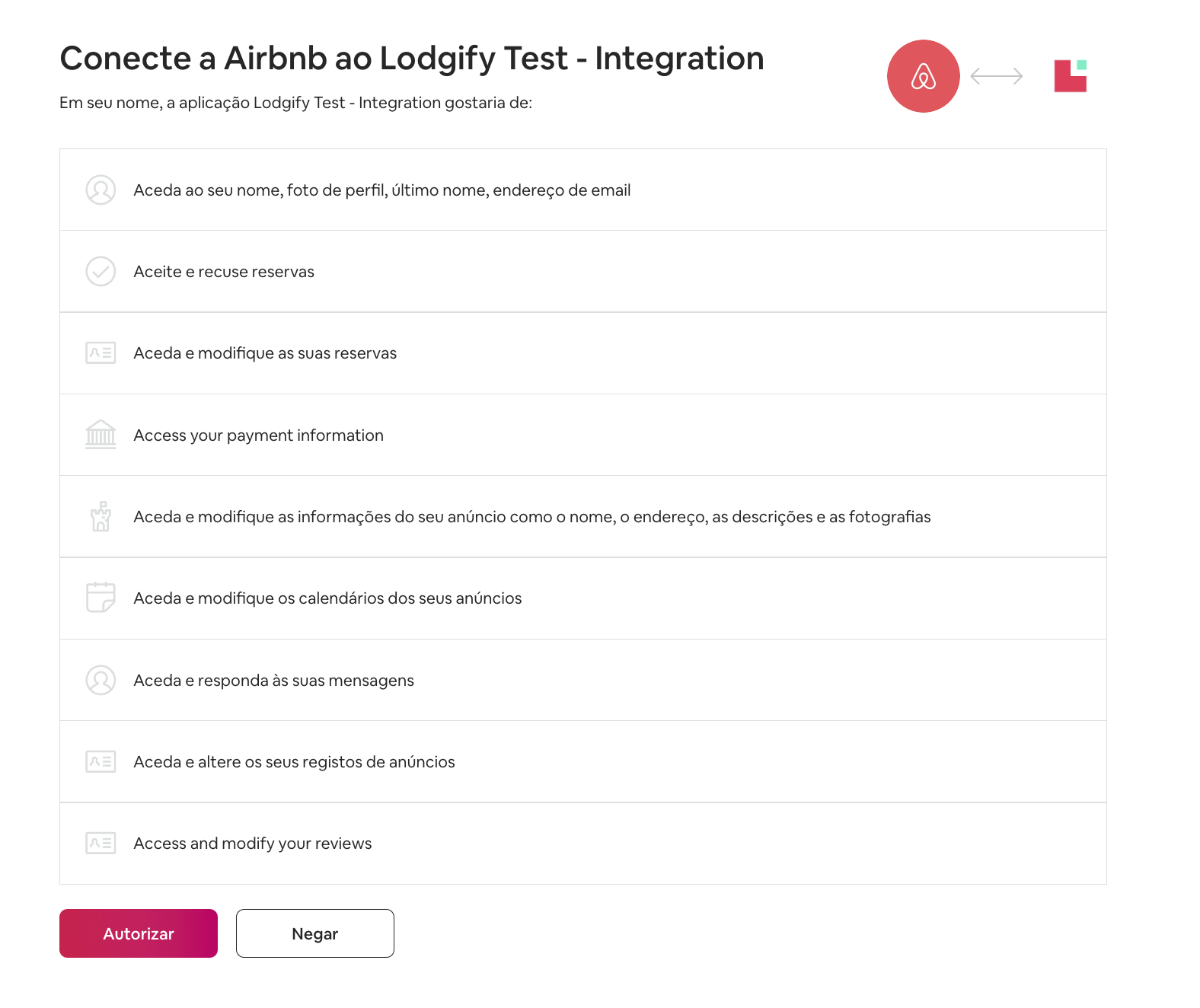Click the card icon beside registos de anúncios
The width and height of the screenshot is (1200, 1008).
pyautogui.click(x=101, y=761)
